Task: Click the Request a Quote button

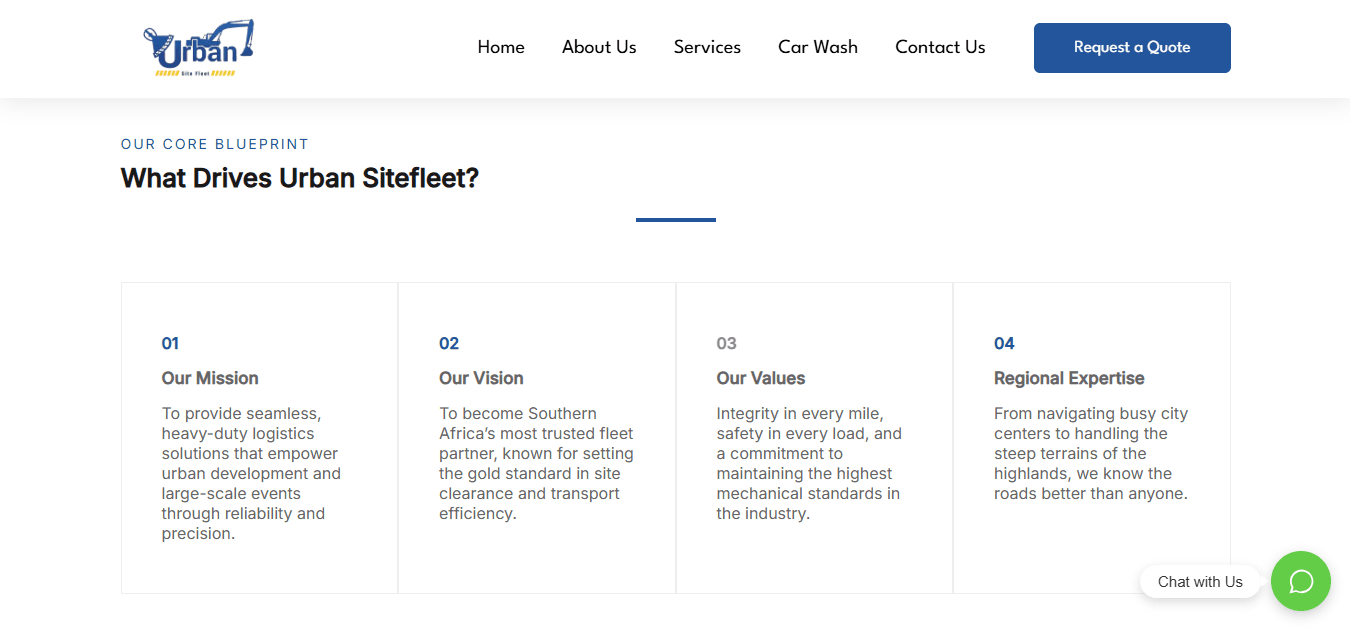Action: pyautogui.click(x=1131, y=47)
